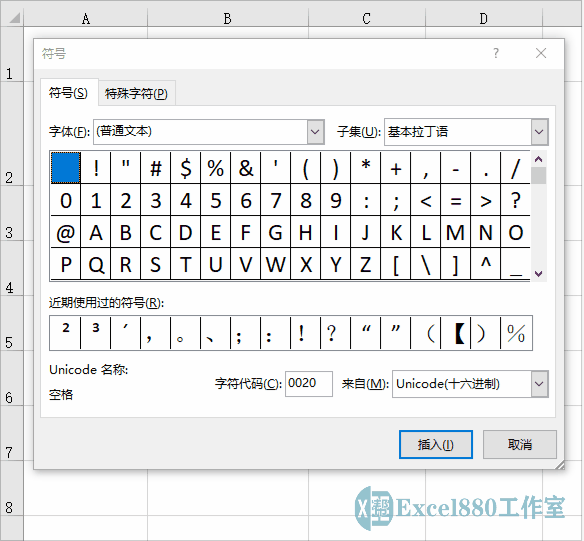The width and height of the screenshot is (584, 541).
Task: Pick recent 。 Chinese period symbol
Action: pos(186,333)
